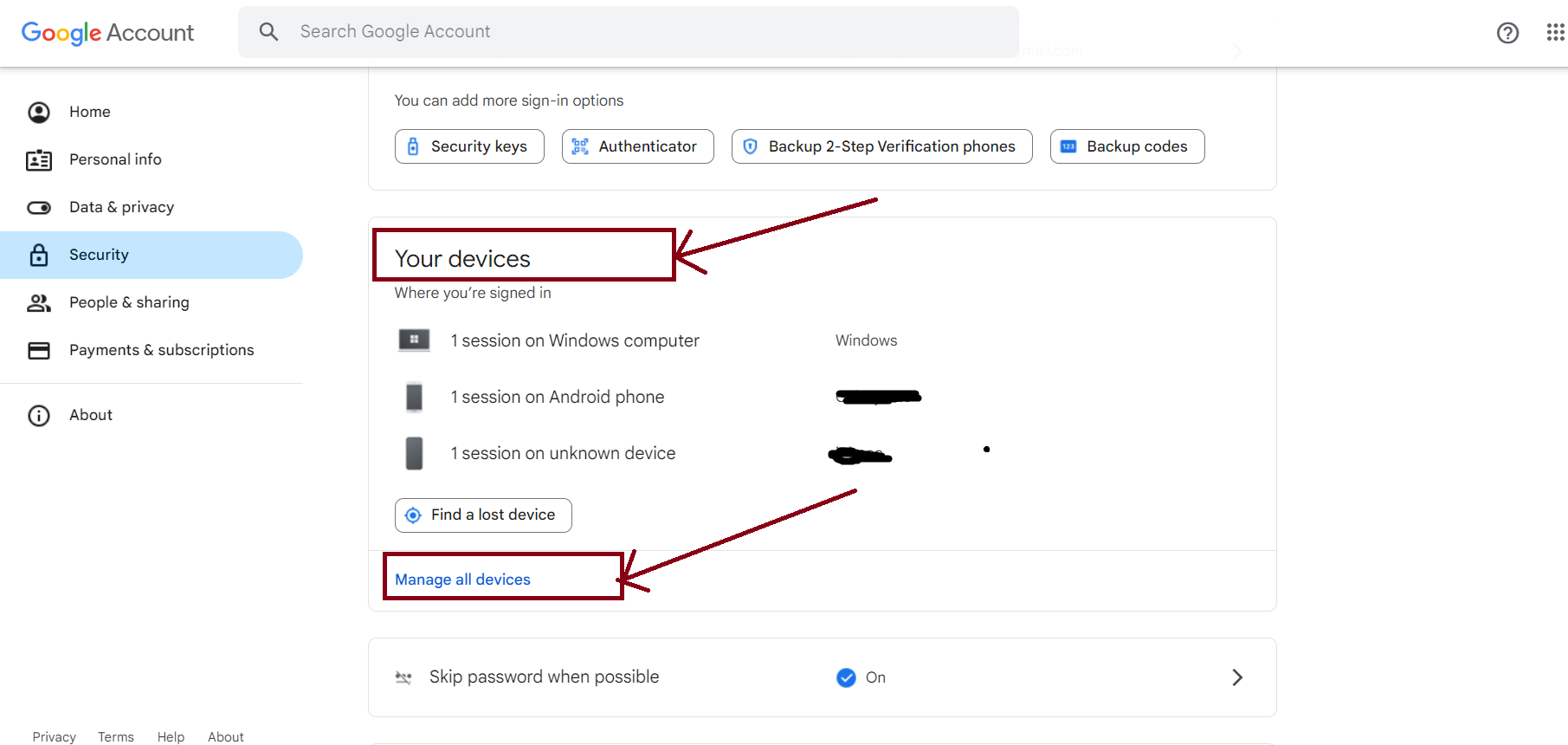Image resolution: width=1568 pixels, height=745 pixels.
Task: Click the Windows computer device icon
Action: coord(414,340)
